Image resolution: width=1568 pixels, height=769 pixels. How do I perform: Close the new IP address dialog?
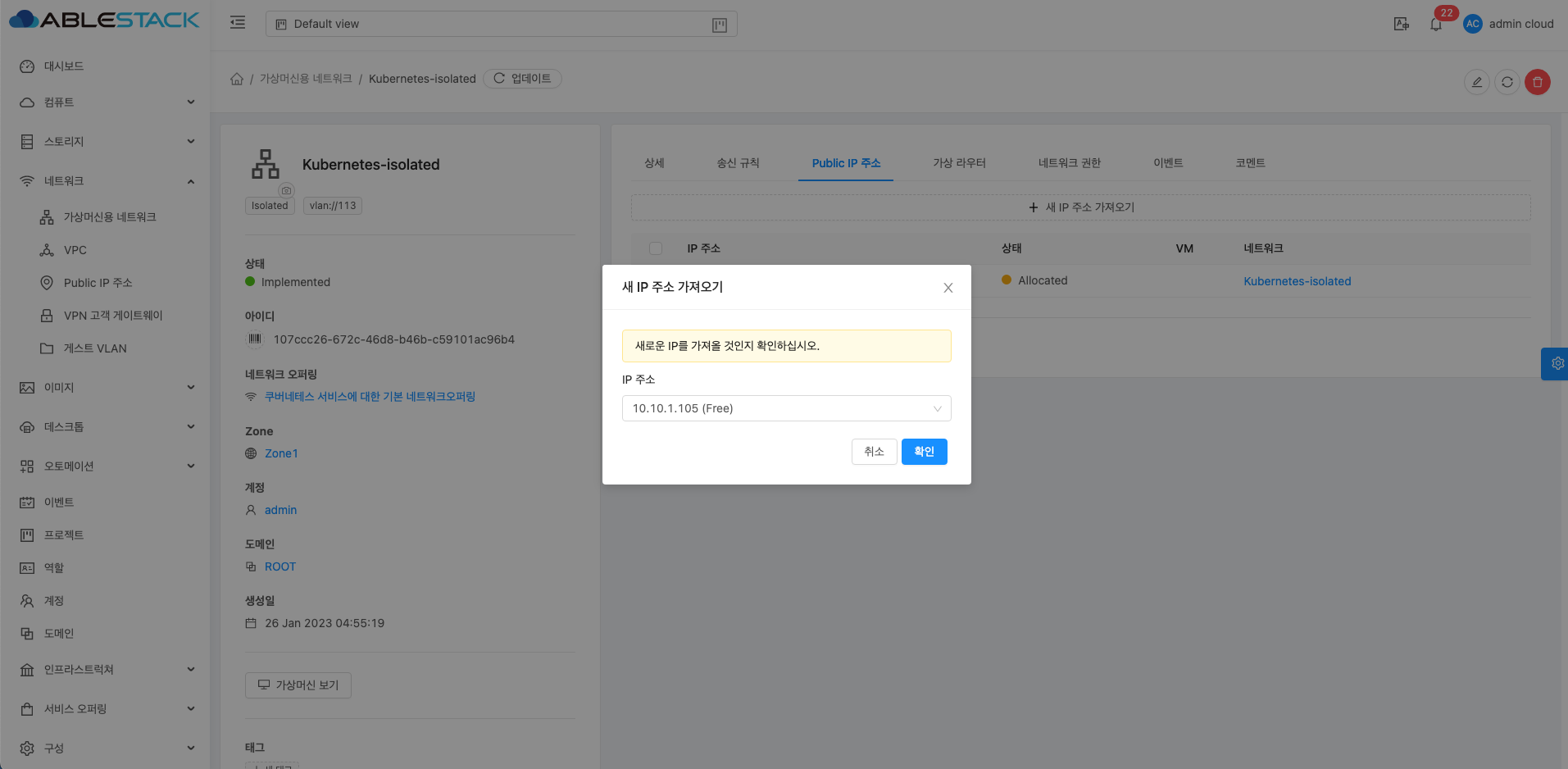point(948,288)
